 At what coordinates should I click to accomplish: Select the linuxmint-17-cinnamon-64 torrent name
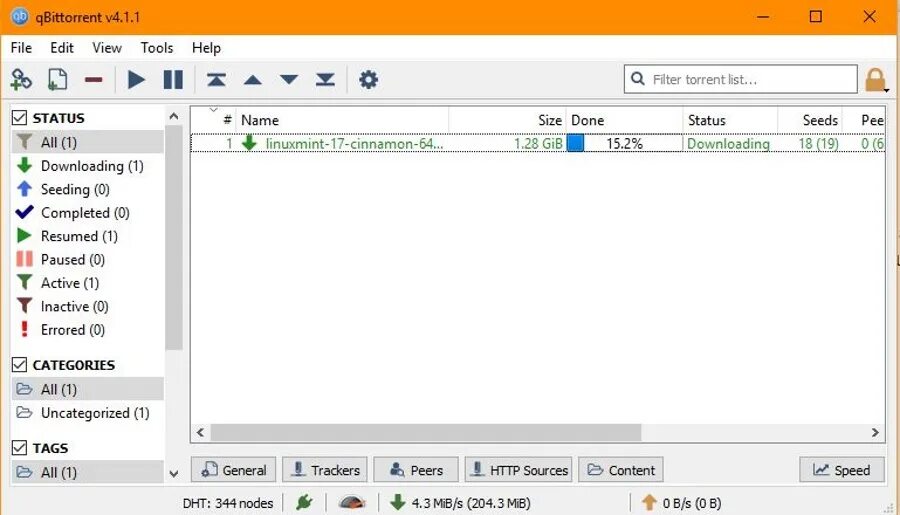tap(354, 144)
